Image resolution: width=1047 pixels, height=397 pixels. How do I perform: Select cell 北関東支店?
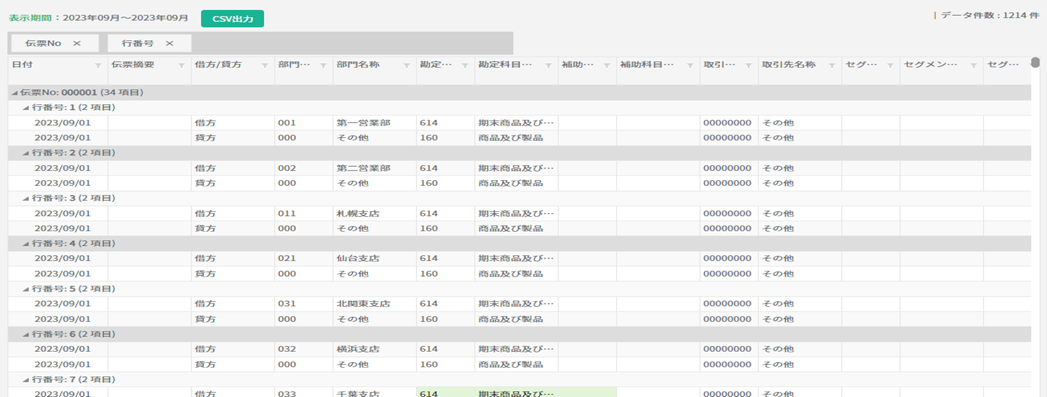[375, 304]
